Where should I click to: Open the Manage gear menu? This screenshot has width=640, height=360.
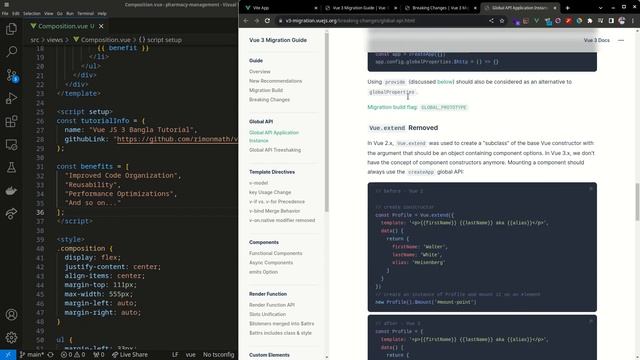pos(11,338)
